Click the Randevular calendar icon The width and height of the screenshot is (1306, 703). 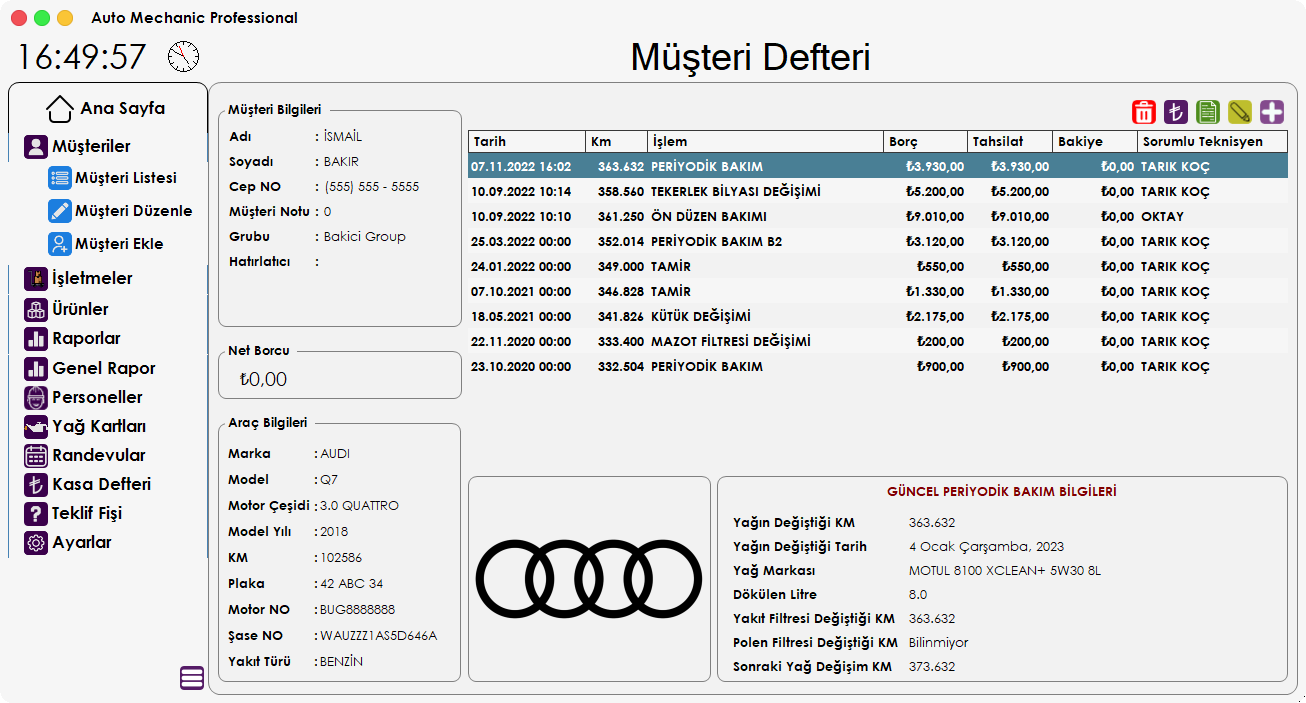[36, 455]
